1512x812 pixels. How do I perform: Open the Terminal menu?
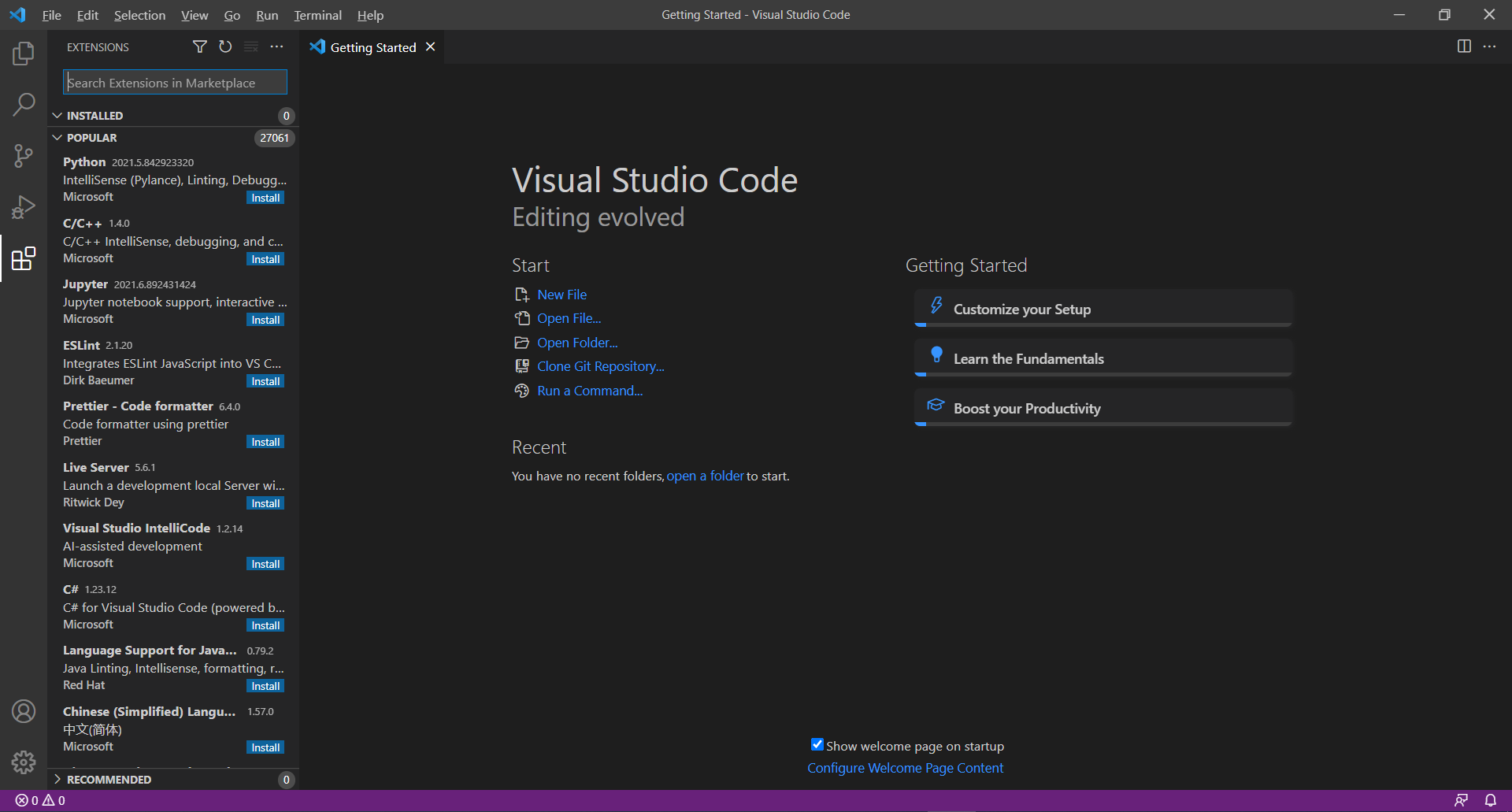pos(317,15)
